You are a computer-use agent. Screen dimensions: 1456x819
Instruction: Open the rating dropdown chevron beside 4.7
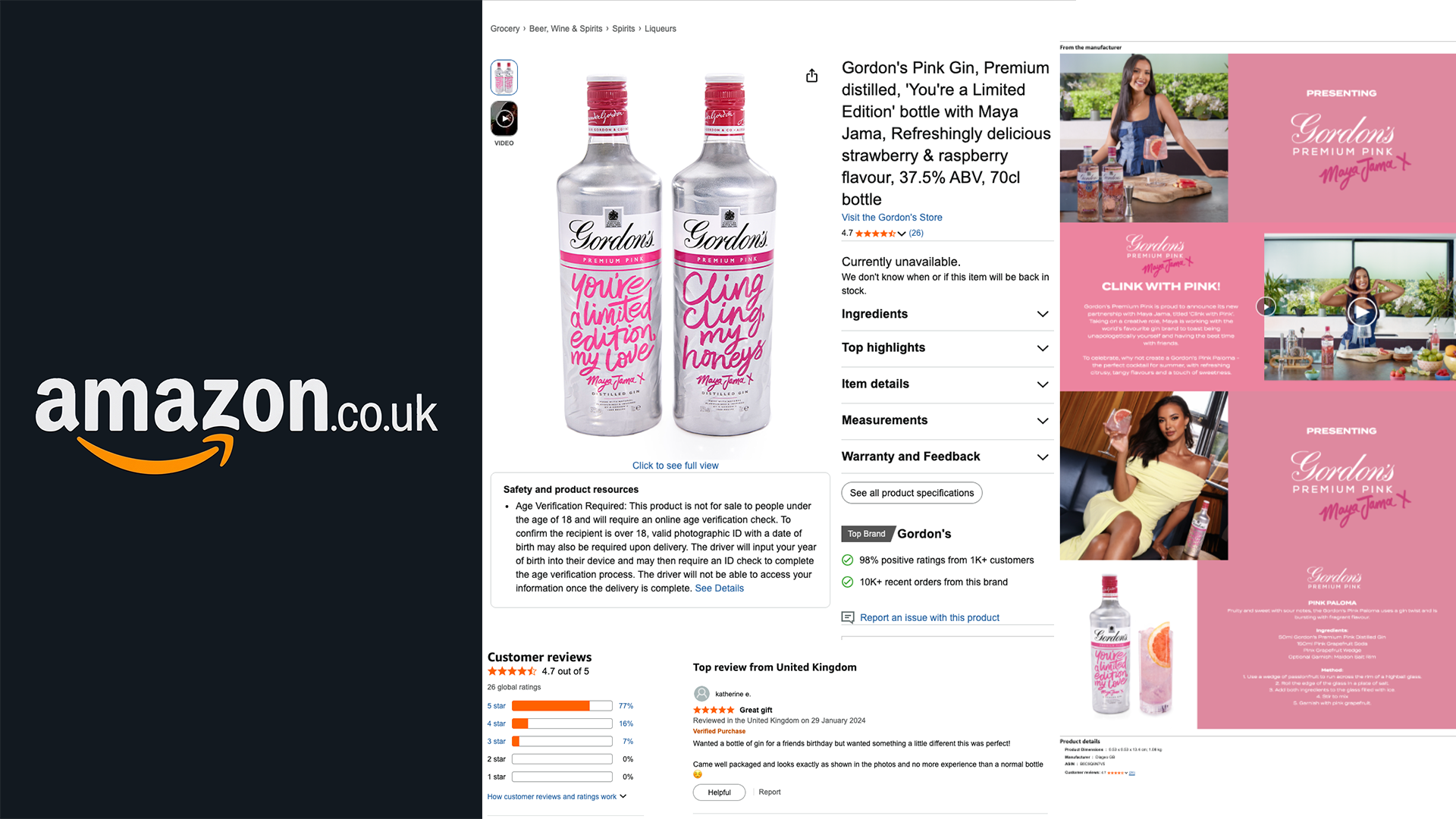[x=902, y=234]
